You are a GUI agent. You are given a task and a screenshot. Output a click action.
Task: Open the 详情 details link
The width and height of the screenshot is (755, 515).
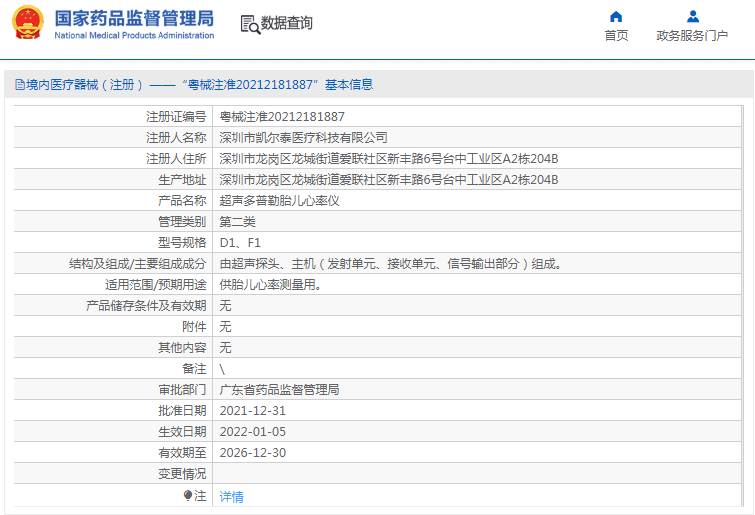[x=232, y=496]
